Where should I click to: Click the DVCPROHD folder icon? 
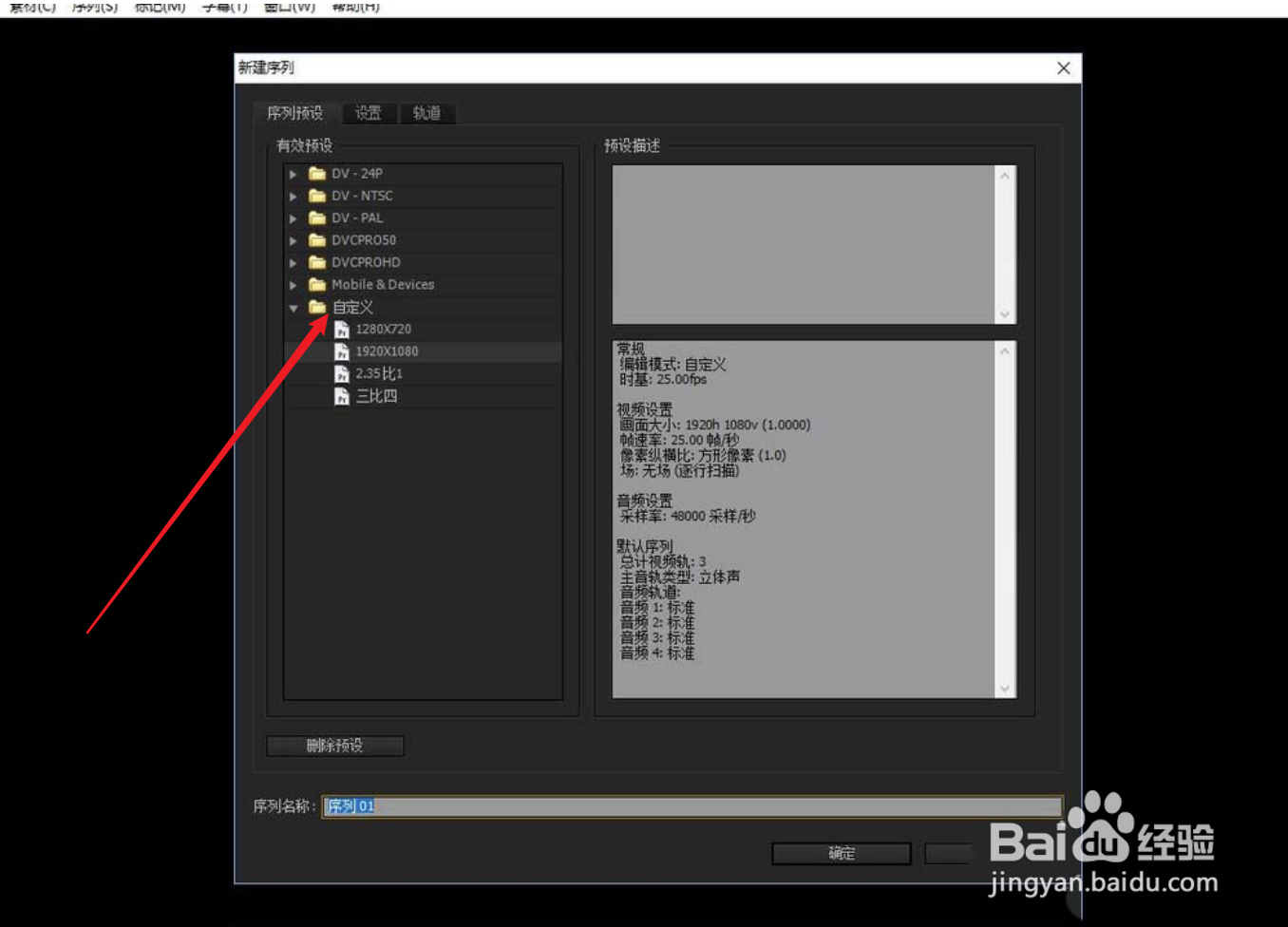coord(316,262)
